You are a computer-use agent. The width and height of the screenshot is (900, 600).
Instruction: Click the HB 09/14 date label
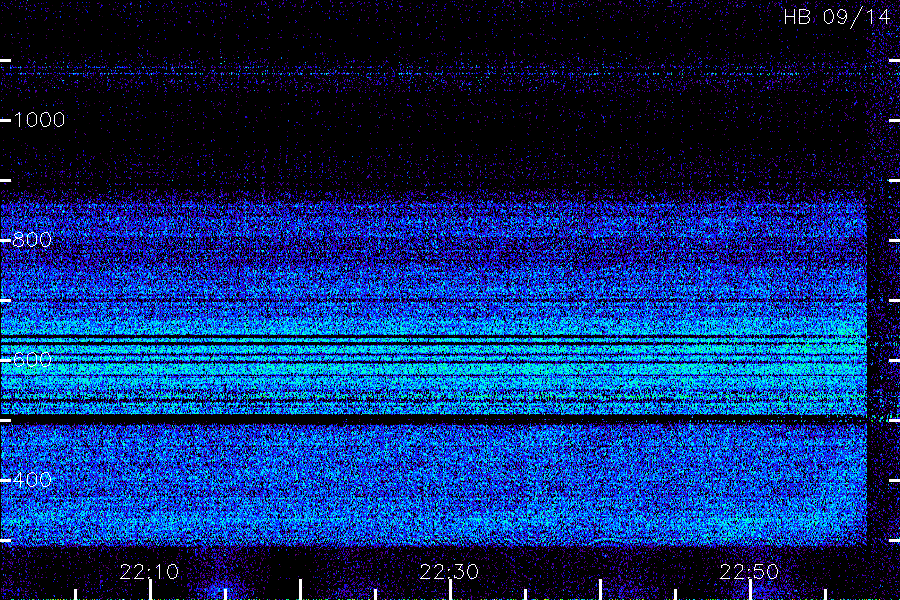837,17
